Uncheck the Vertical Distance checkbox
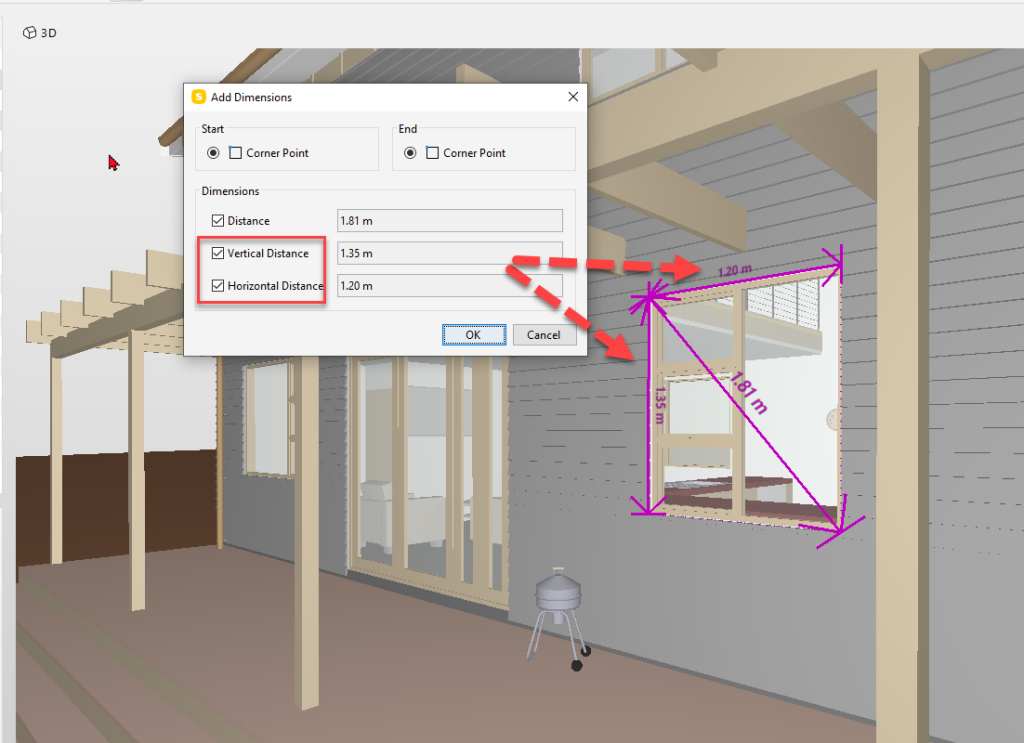This screenshot has width=1024, height=743. (x=218, y=253)
